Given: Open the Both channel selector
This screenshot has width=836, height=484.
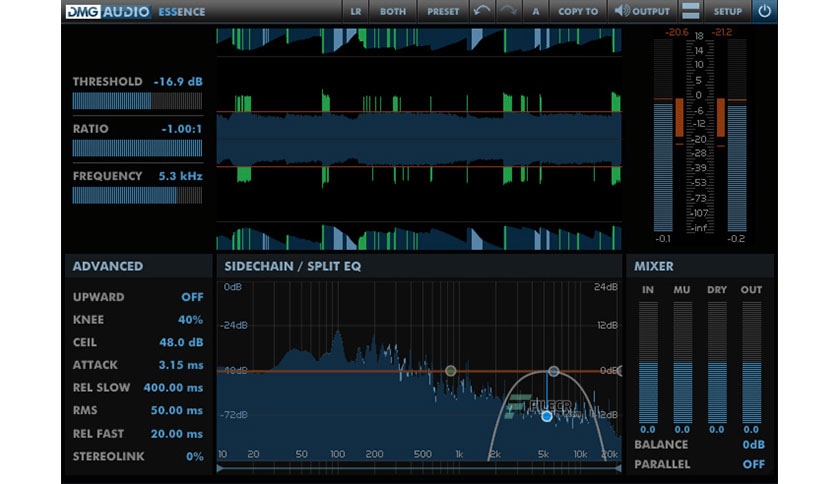Looking at the screenshot, I should point(393,12).
